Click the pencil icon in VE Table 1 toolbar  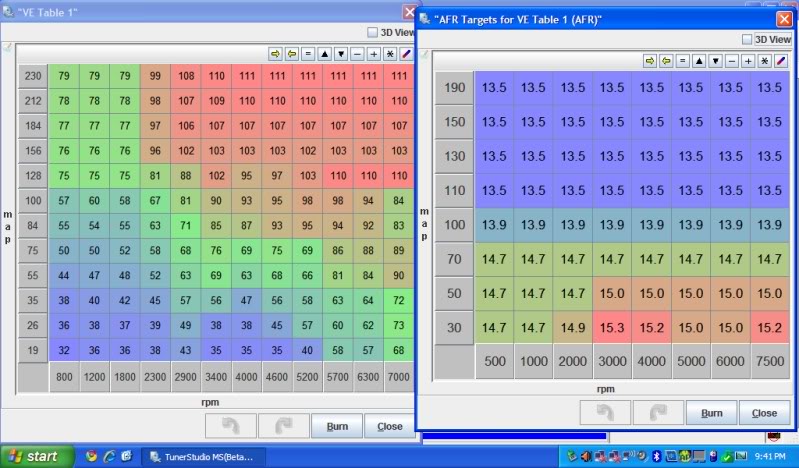click(x=406, y=54)
